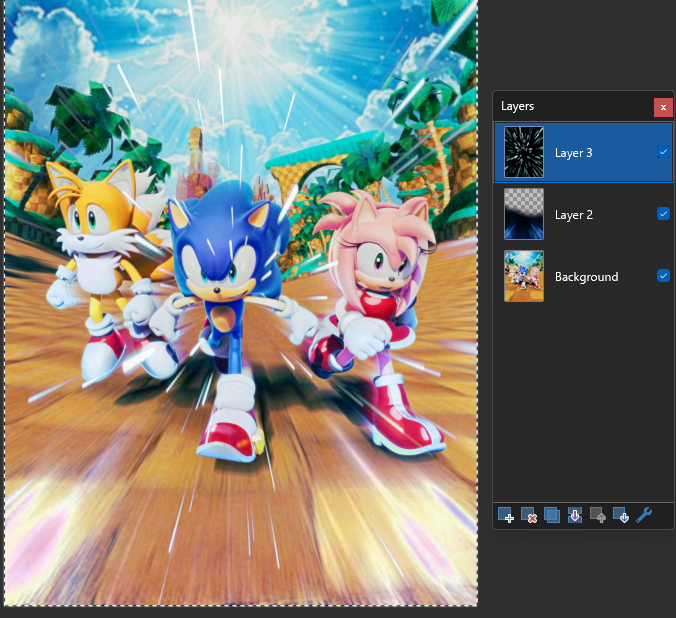This screenshot has width=676, height=618.
Task: Select the Background layer thumbnail
Action: [524, 276]
